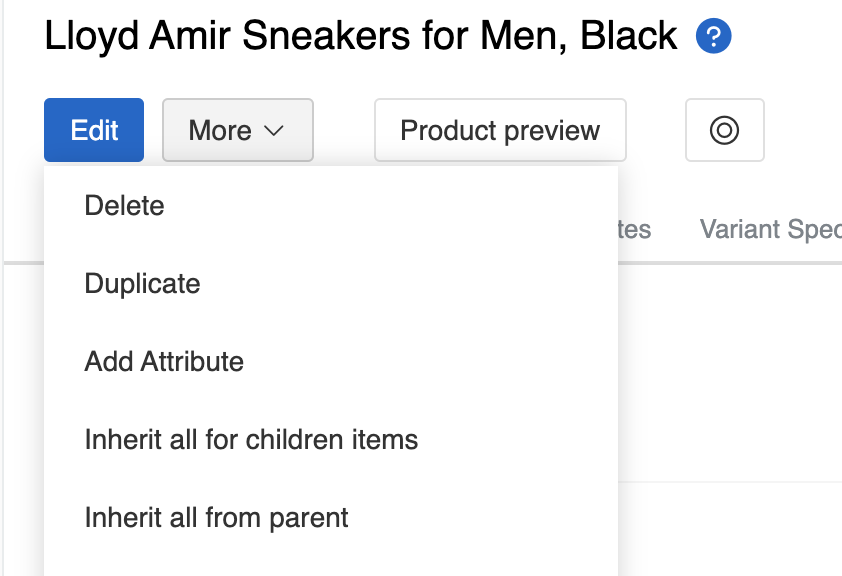The image size is (842, 576).
Task: Click the "More" label text
Action: (220, 131)
